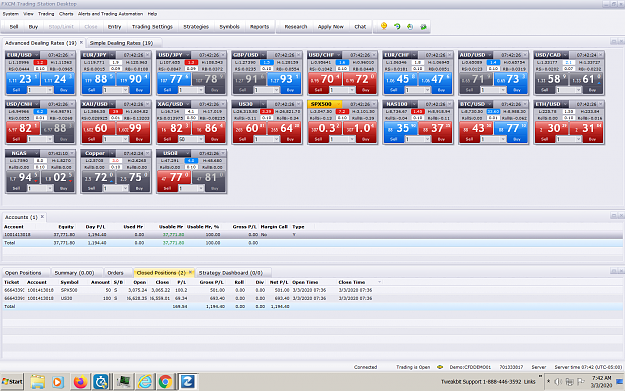Click the NAS100 sell price tile

coord(401,128)
